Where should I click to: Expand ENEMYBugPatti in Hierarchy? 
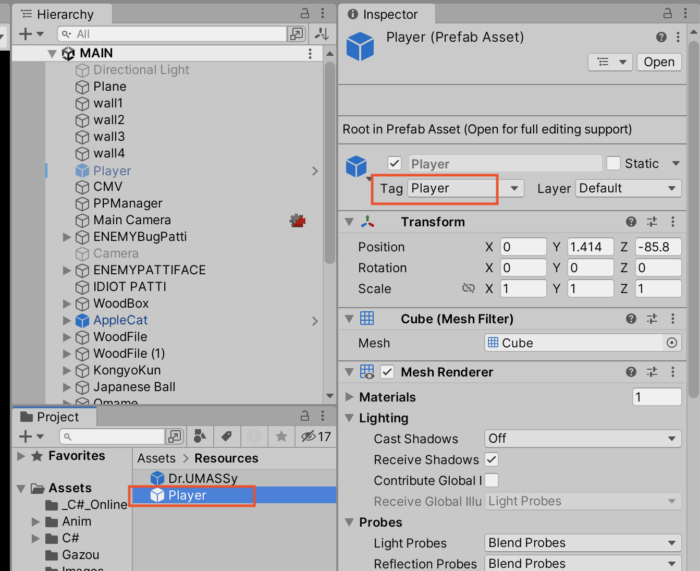67,237
